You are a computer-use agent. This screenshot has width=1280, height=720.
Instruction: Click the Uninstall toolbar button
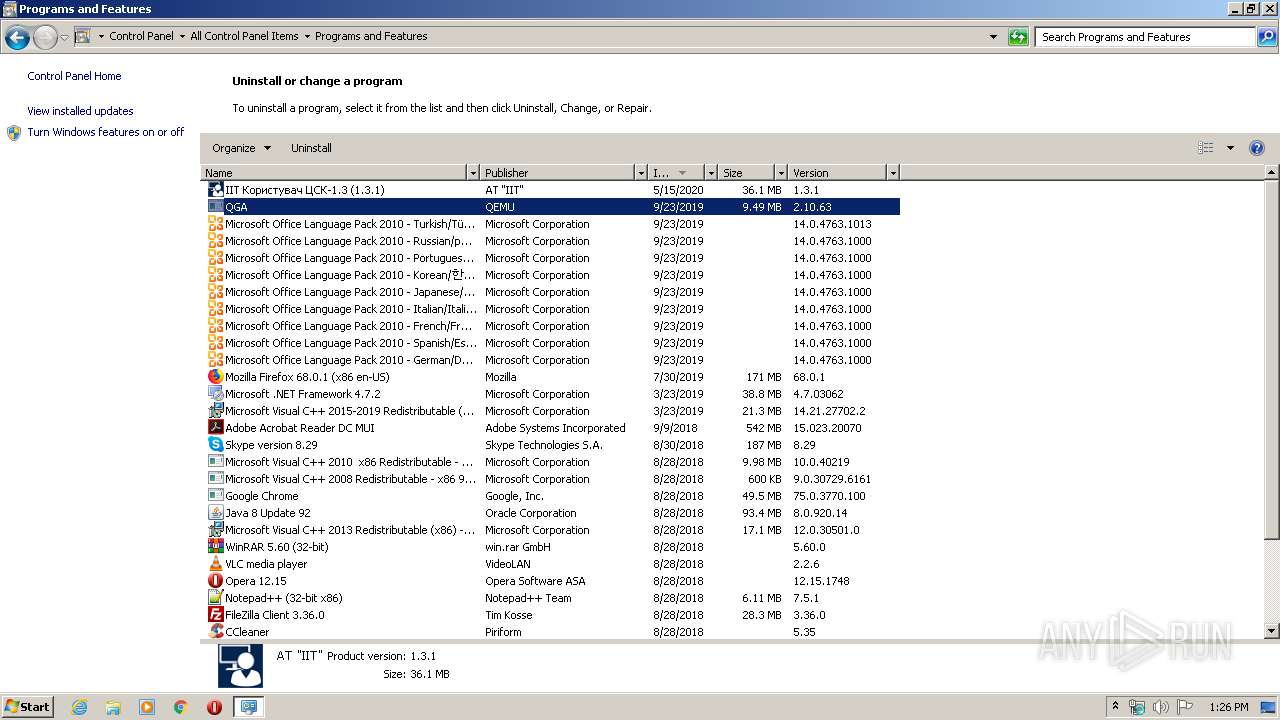tap(311, 148)
